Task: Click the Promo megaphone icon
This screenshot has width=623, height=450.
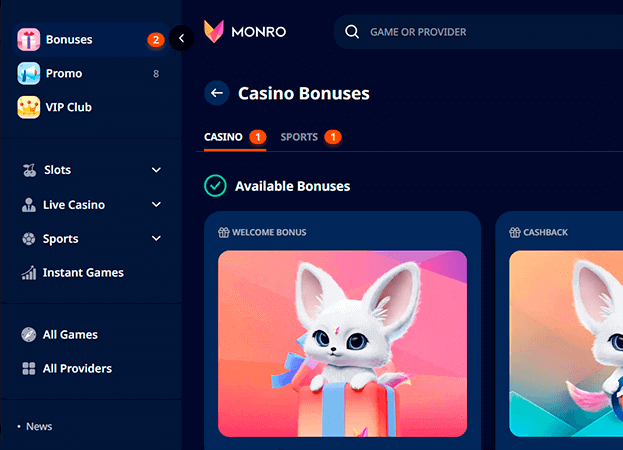Action: 29,73
